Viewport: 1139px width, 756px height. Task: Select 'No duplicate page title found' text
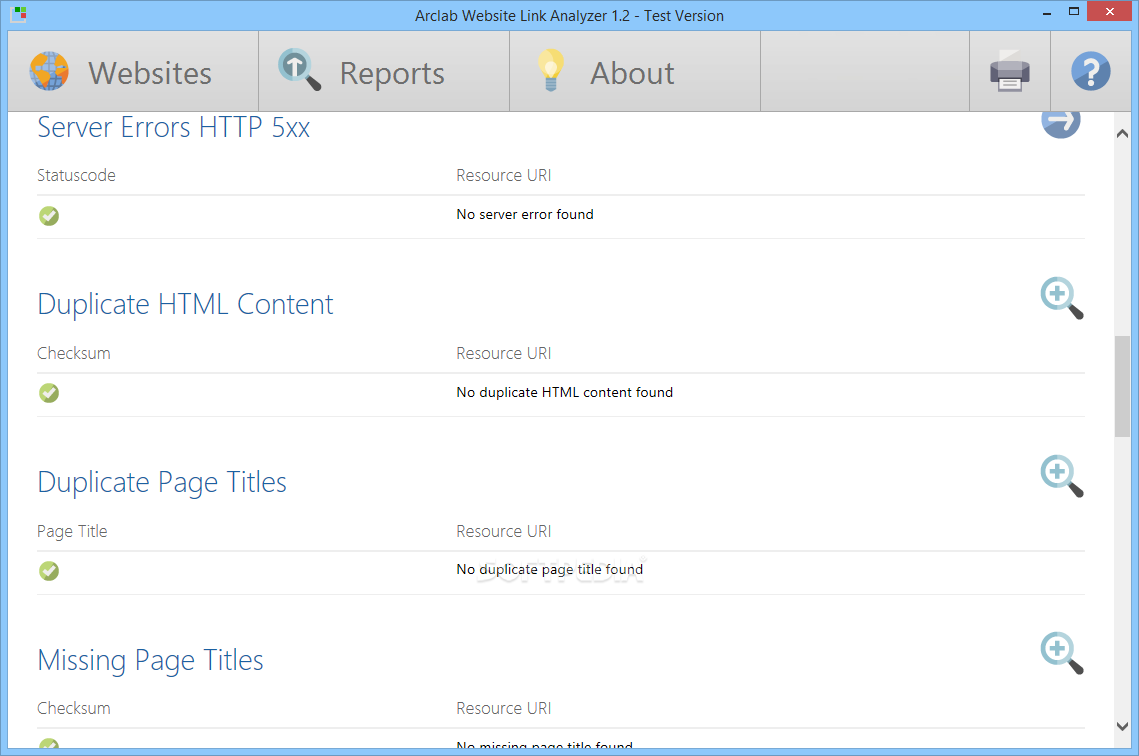tap(549, 569)
